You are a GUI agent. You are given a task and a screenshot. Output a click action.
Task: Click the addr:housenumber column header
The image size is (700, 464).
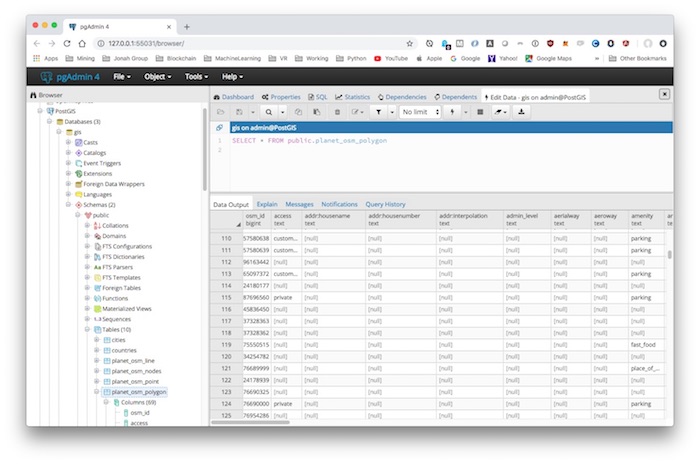point(400,219)
